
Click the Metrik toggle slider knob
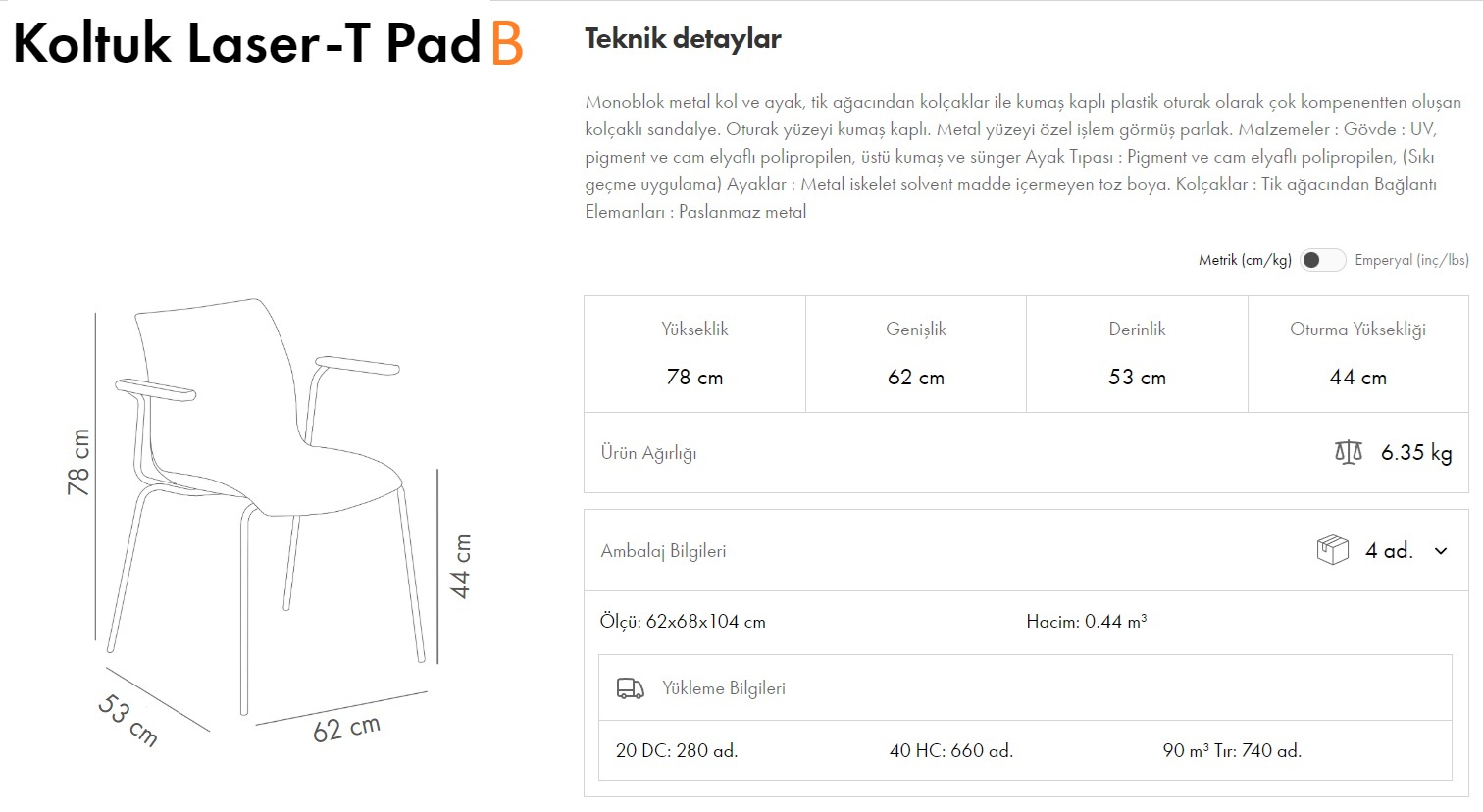[x=1313, y=259]
